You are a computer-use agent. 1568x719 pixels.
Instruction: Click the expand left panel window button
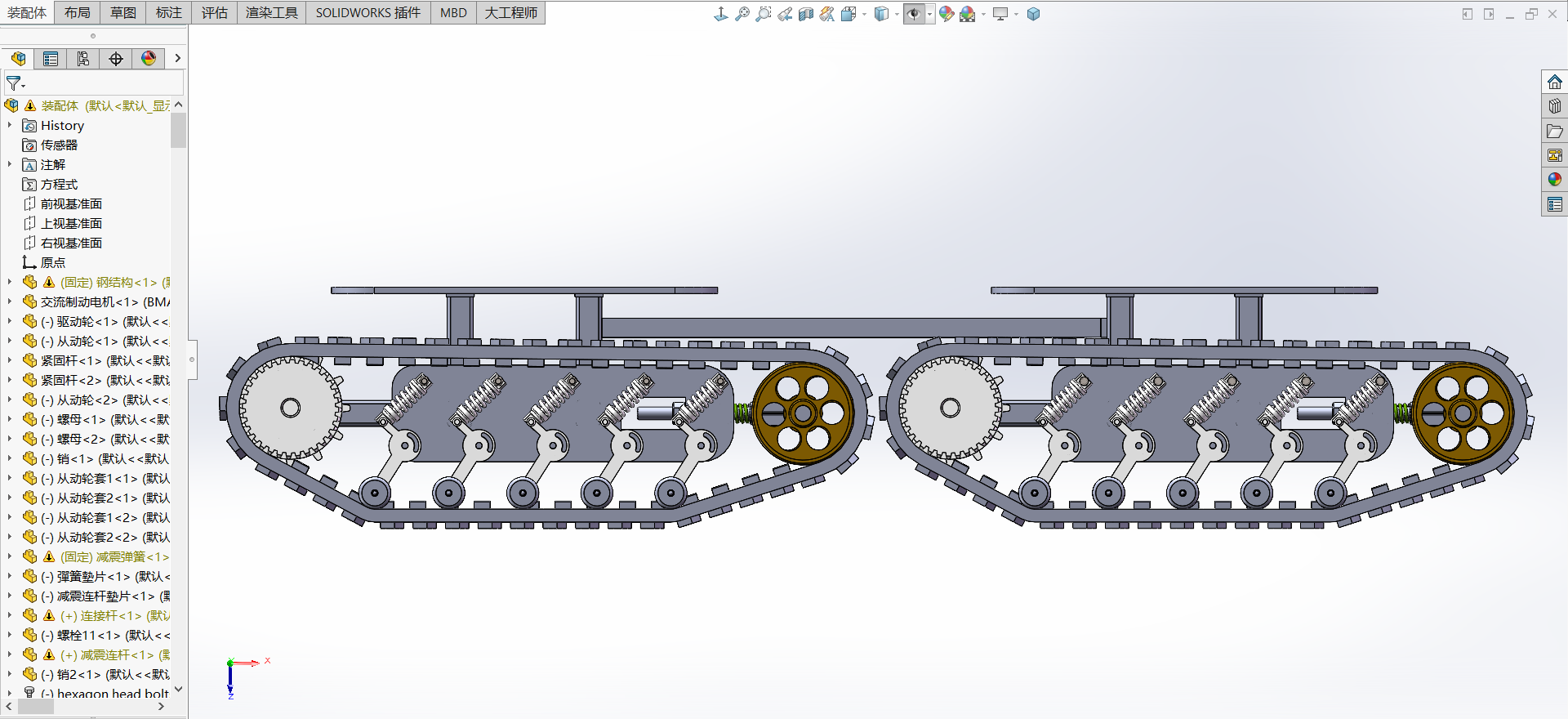(1468, 14)
